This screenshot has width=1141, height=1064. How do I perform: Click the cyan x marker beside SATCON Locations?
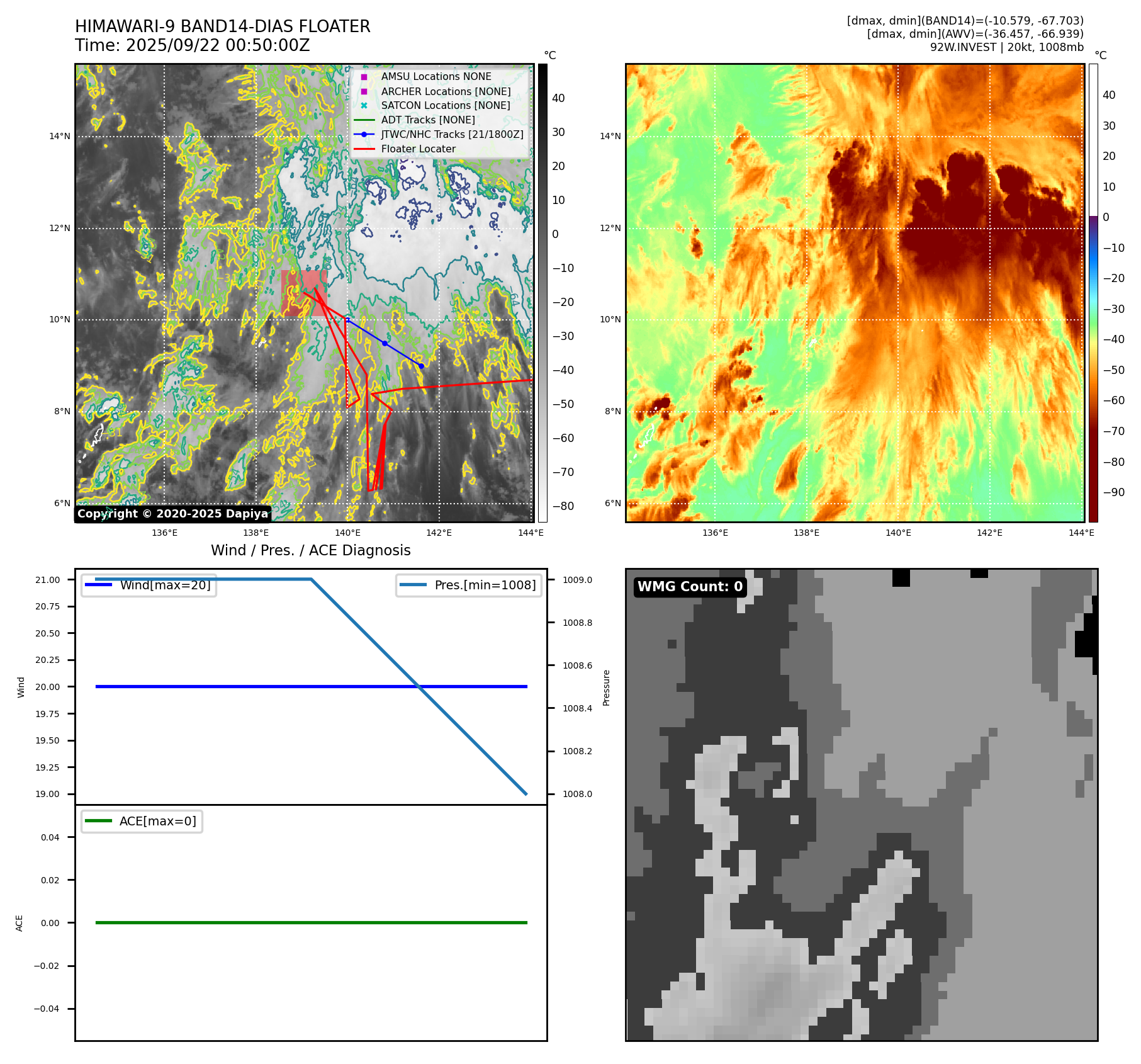pos(364,106)
